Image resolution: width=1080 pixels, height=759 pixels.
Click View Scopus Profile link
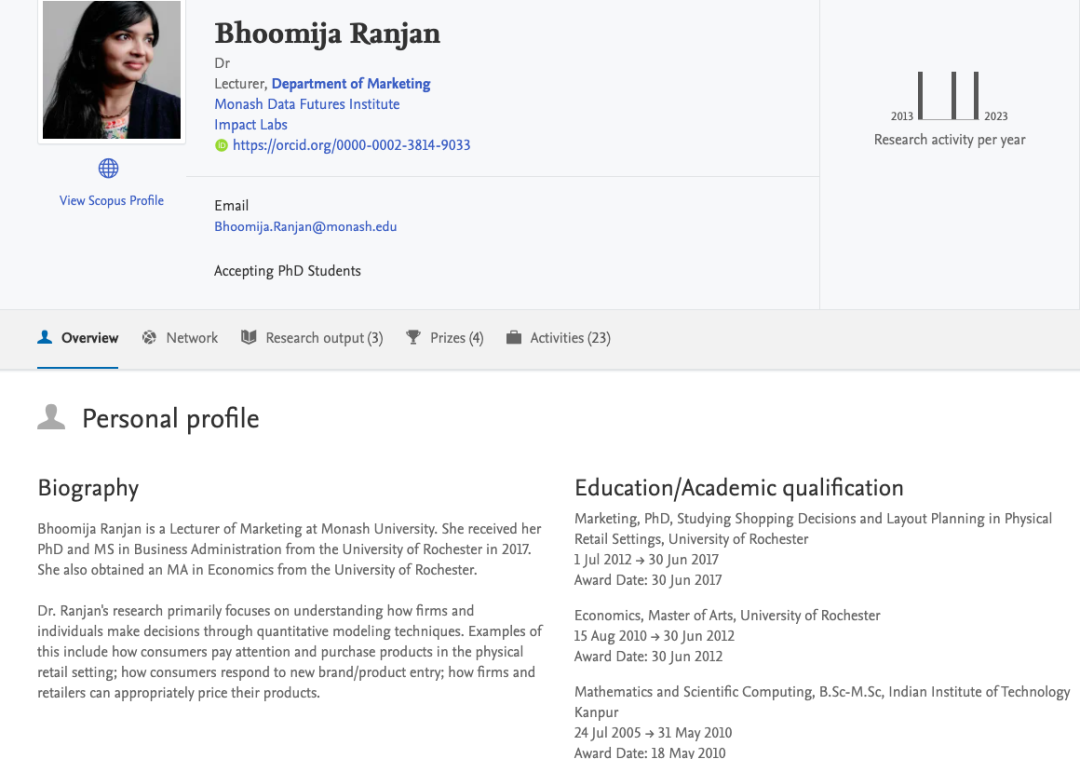click(x=111, y=201)
